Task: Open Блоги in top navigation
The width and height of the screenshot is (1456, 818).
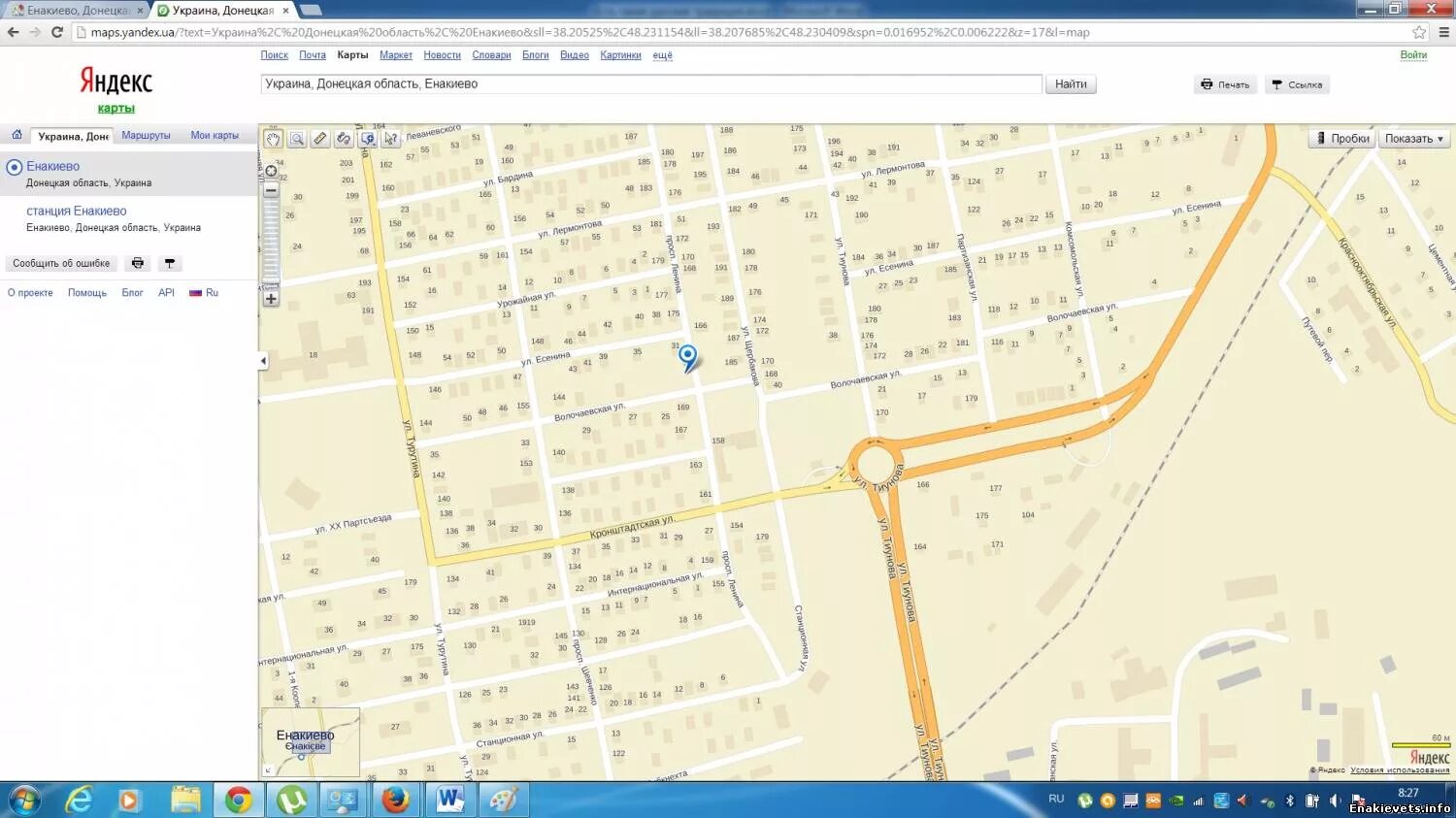Action: (536, 55)
